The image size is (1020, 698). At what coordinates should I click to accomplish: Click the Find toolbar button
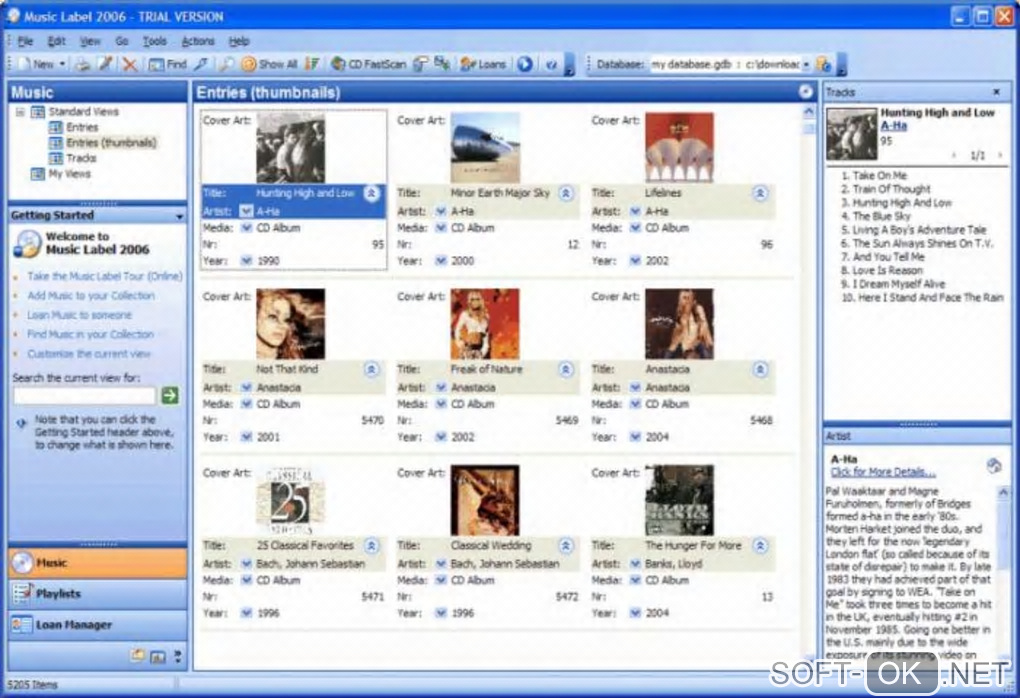pos(167,64)
